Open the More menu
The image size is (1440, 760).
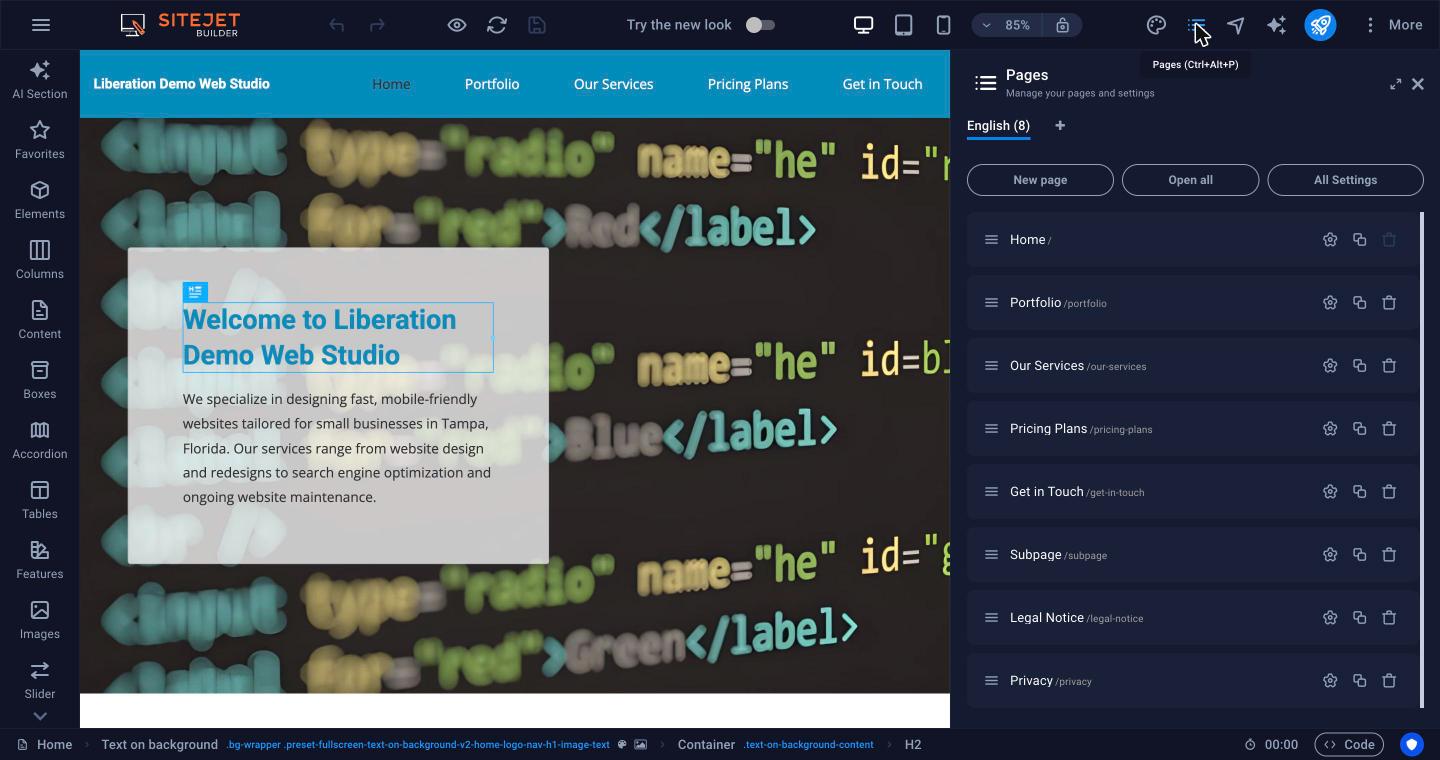[x=1393, y=25]
